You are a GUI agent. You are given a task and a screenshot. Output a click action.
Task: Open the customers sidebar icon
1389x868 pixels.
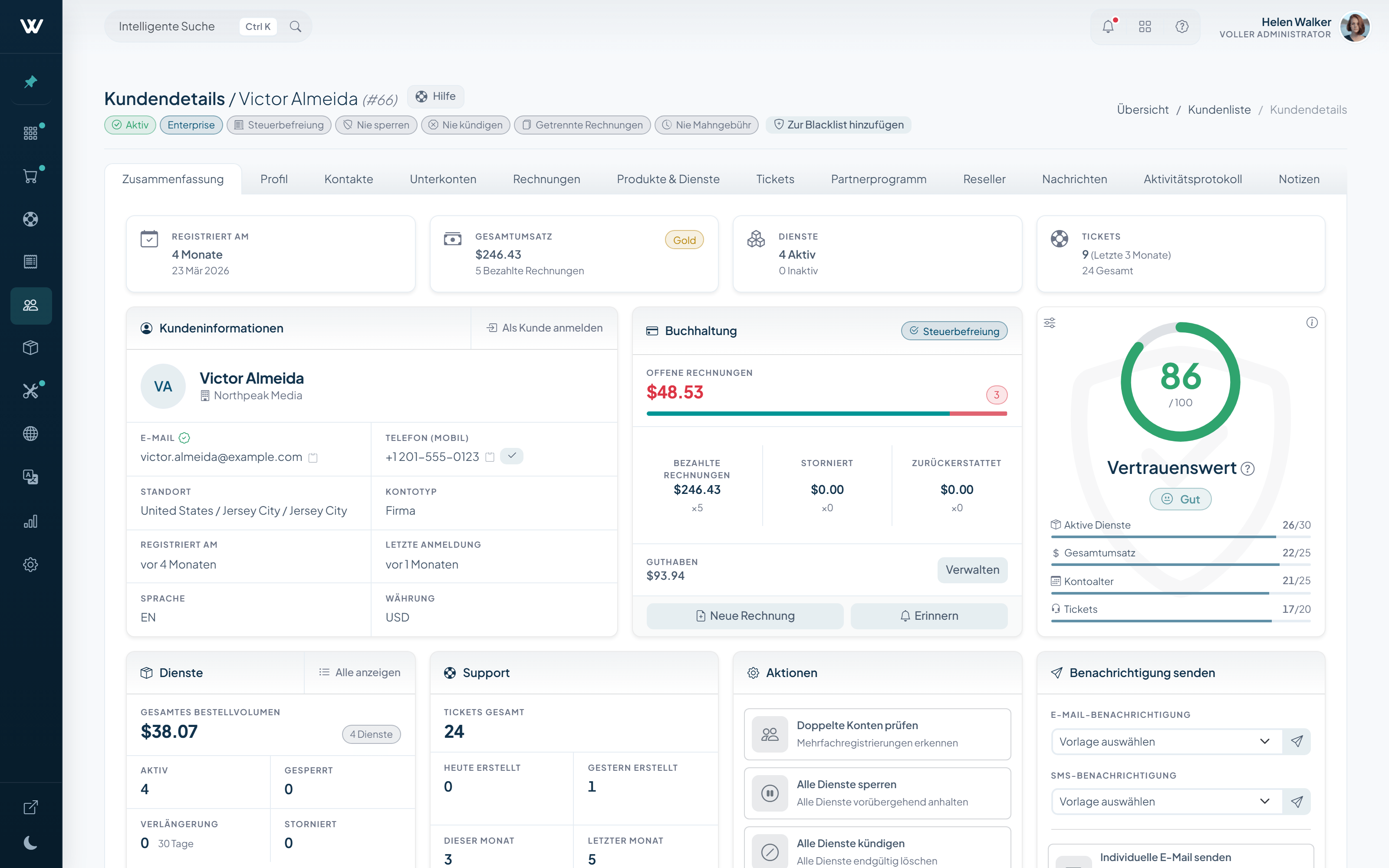pyautogui.click(x=31, y=306)
